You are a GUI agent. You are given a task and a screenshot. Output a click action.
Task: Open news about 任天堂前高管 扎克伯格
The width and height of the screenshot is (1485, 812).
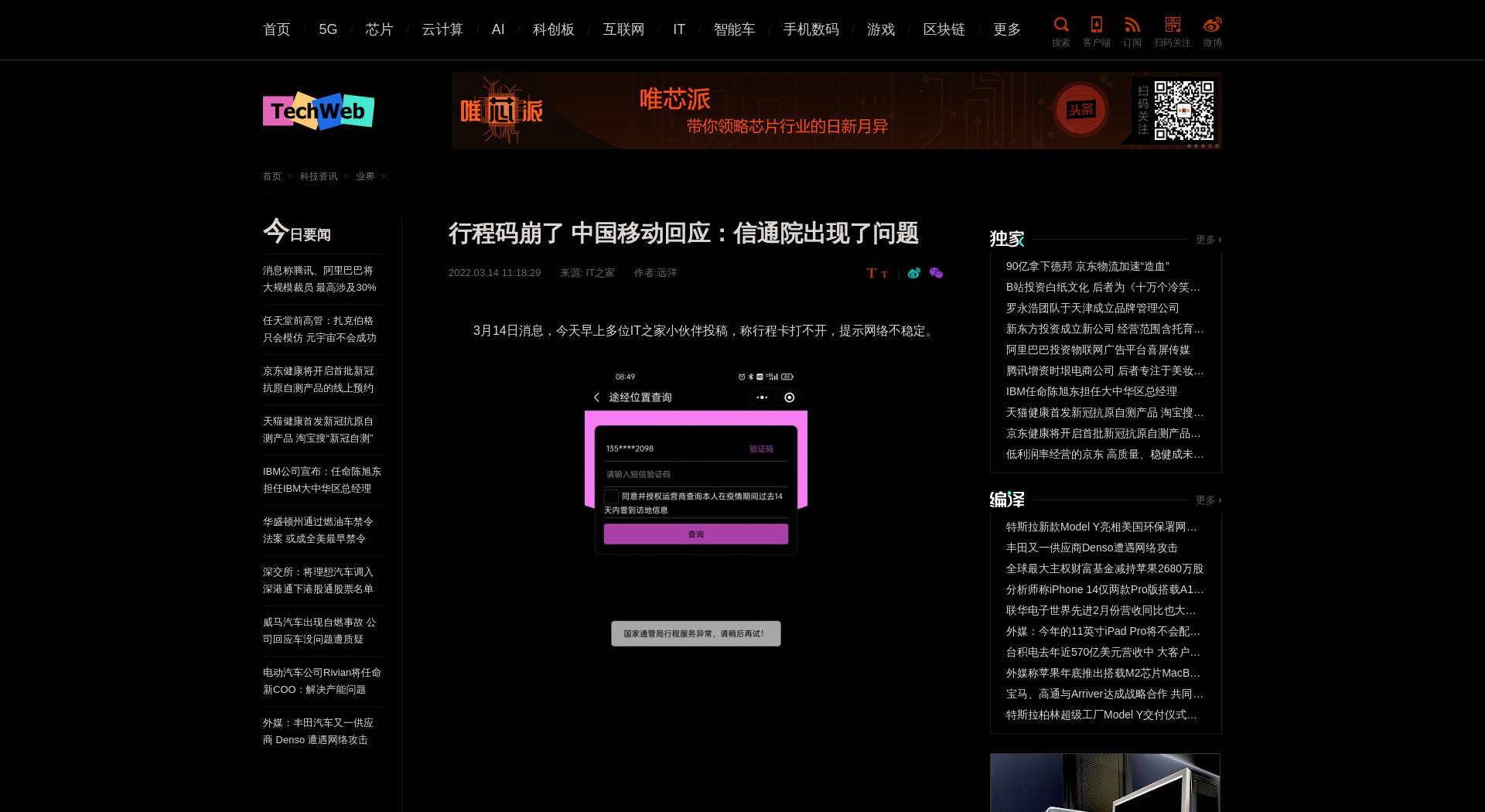pyautogui.click(x=319, y=329)
